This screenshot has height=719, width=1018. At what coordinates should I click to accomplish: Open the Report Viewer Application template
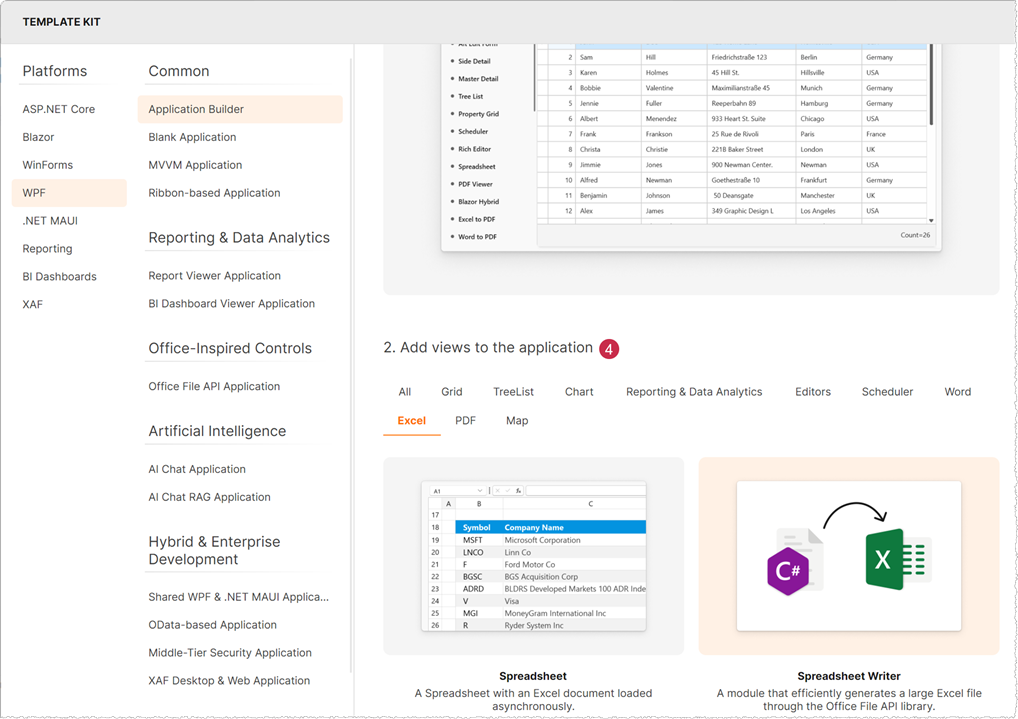click(x=214, y=275)
